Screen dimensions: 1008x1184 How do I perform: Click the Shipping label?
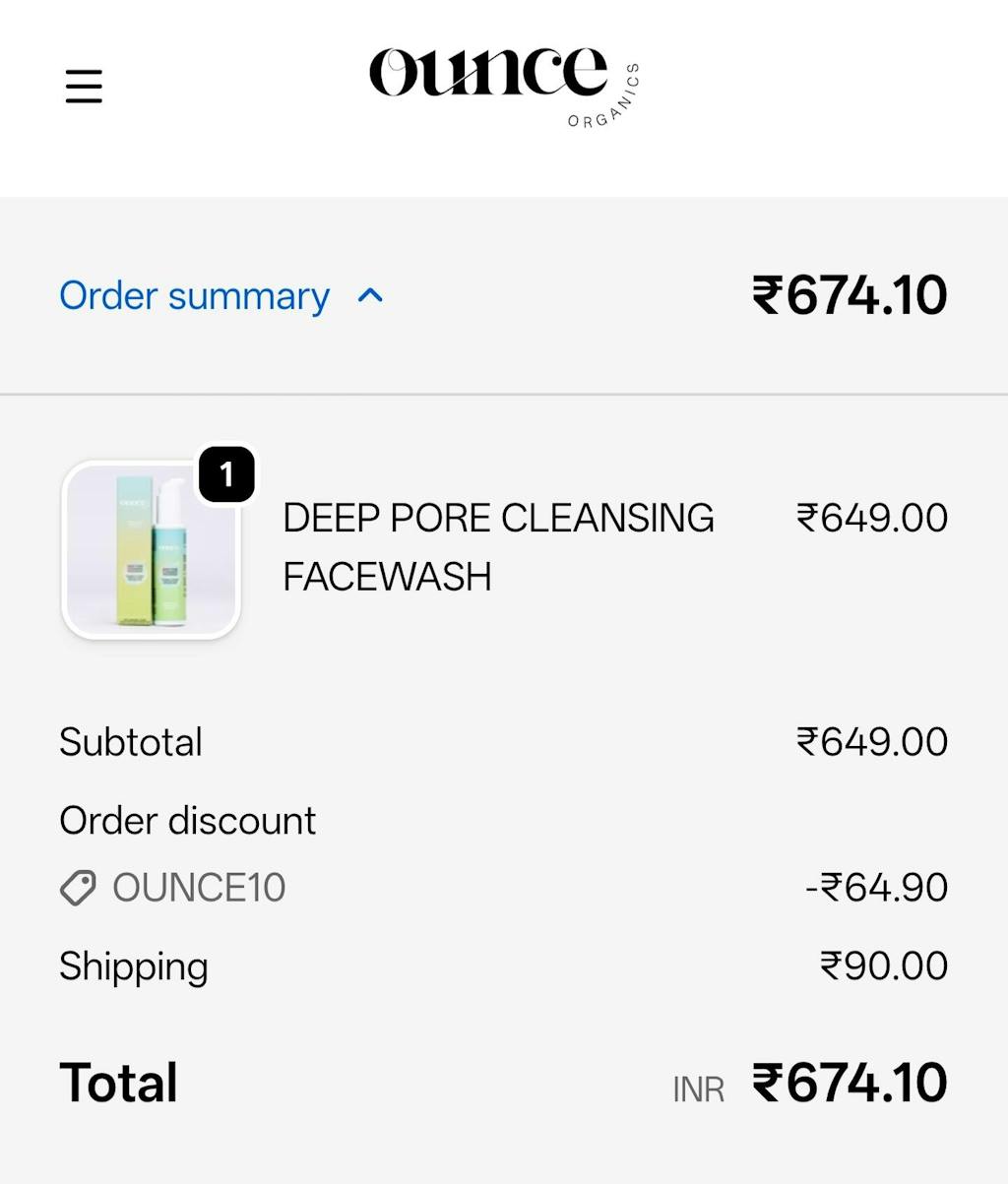134,966
